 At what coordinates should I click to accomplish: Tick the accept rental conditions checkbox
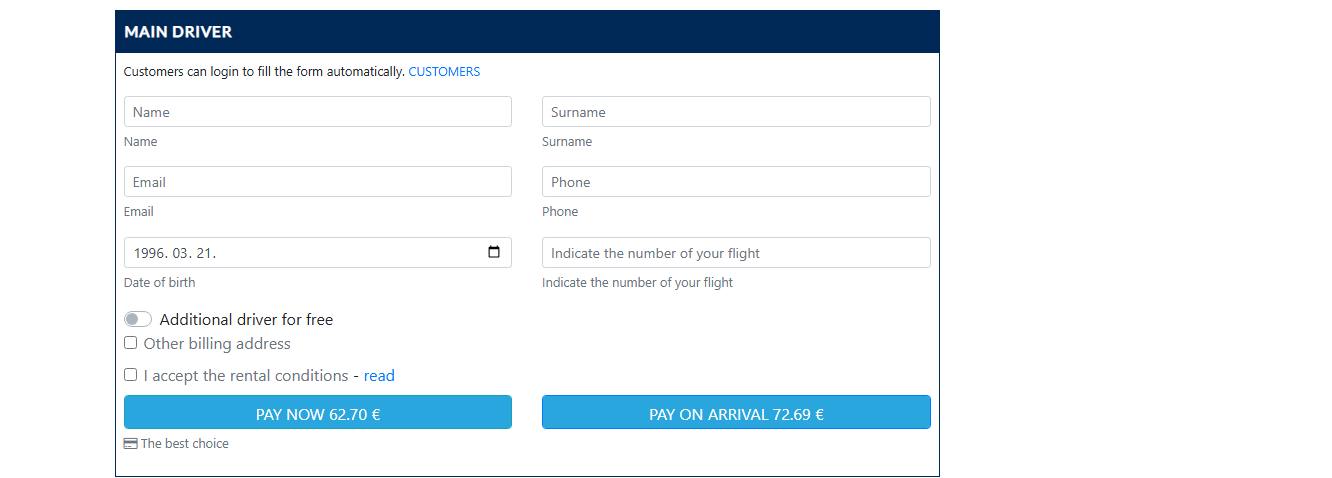tap(131, 375)
